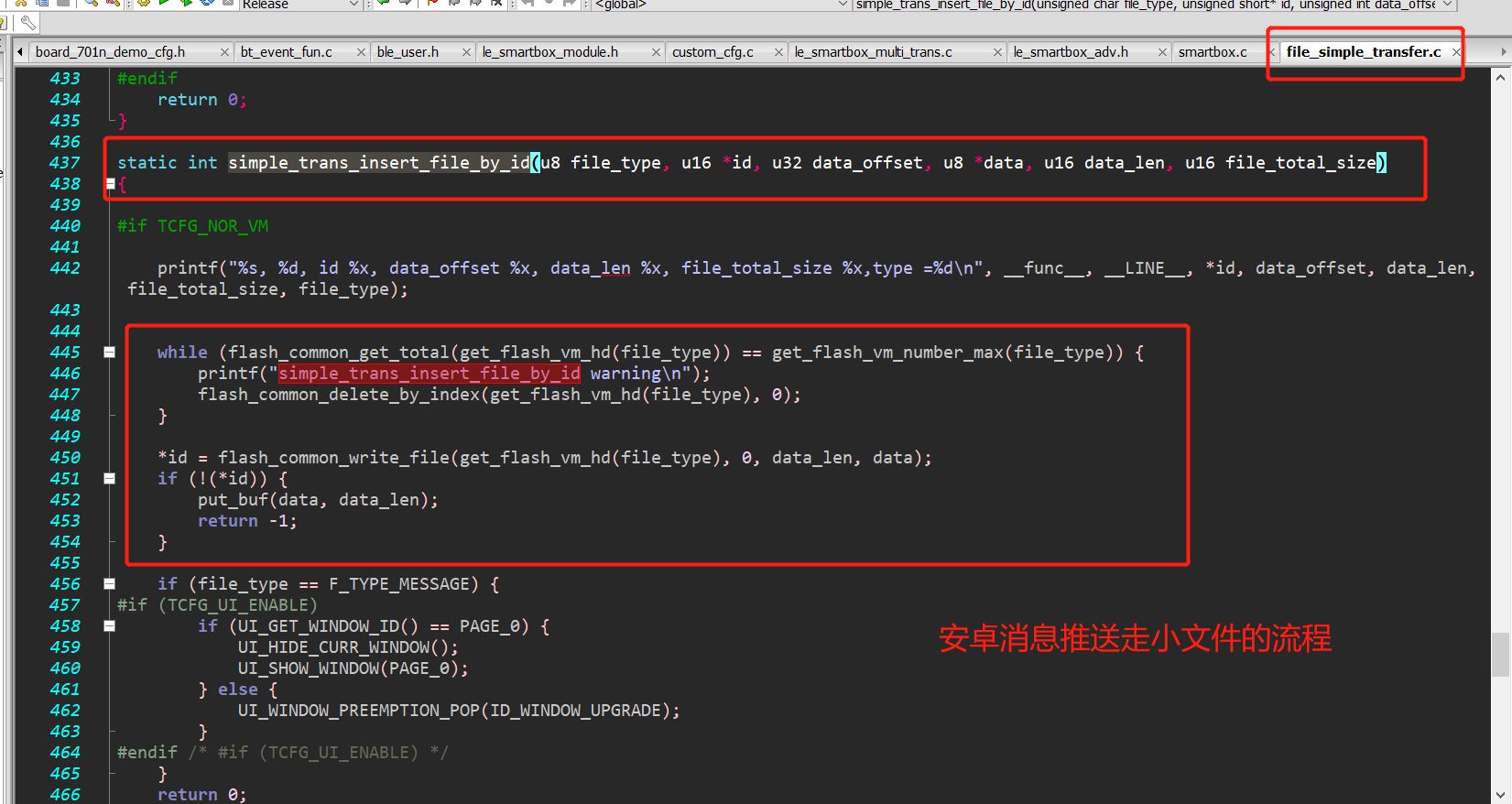1512x804 pixels.
Task: Click the UI_SHOW_WINDOW(PAGE_0) statement
Action: (x=354, y=668)
